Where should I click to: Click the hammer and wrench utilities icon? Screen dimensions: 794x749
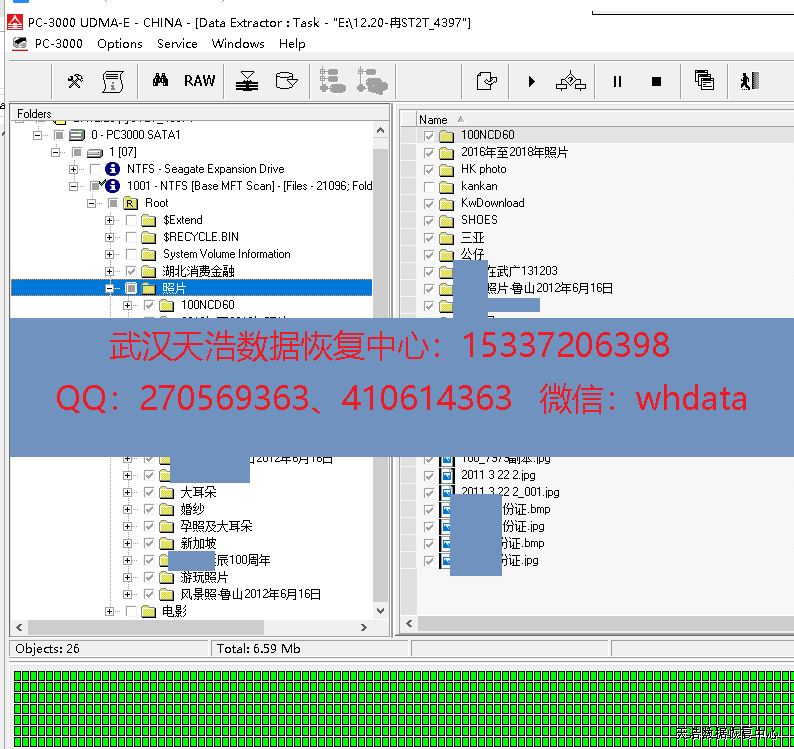tap(75, 81)
